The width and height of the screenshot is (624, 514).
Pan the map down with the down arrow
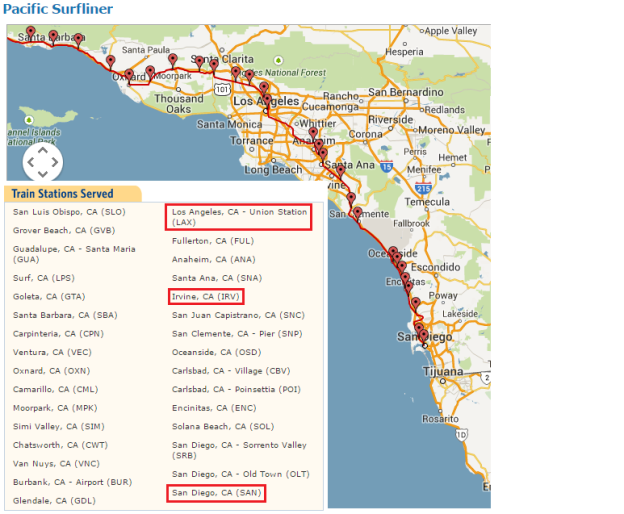tap(43, 174)
